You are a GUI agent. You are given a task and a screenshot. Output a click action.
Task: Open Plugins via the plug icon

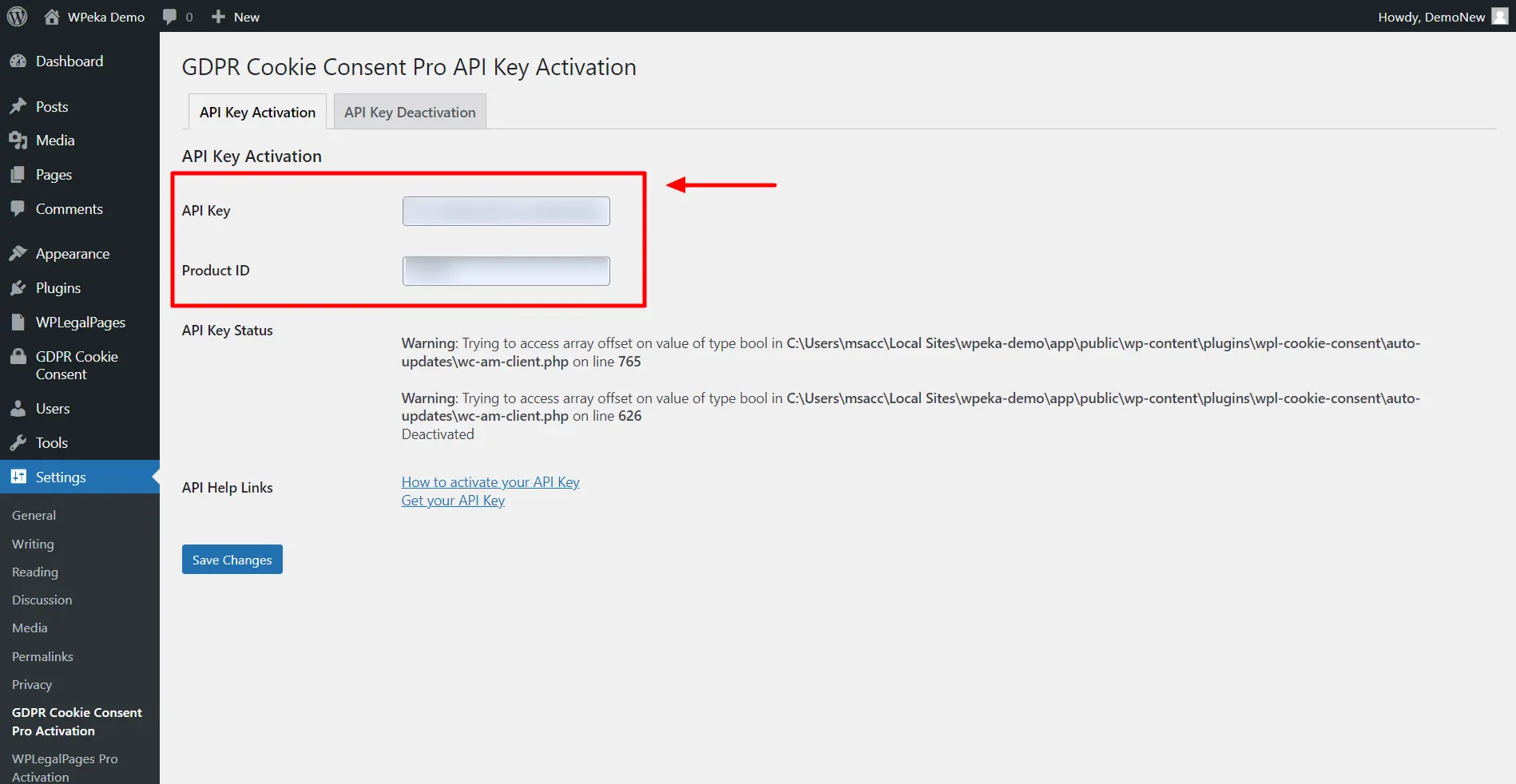click(19, 287)
